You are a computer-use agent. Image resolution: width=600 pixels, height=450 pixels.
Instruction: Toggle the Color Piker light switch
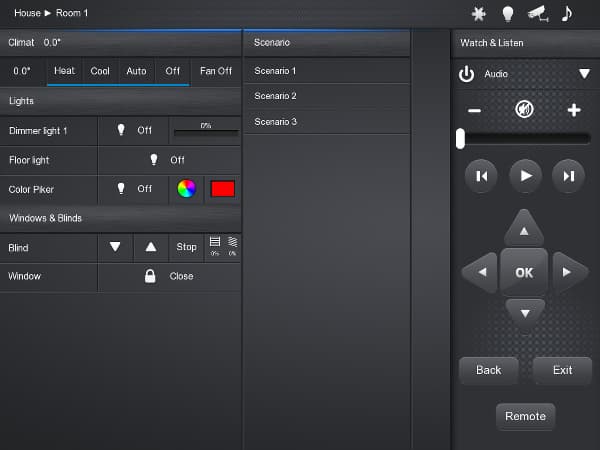click(x=133, y=189)
